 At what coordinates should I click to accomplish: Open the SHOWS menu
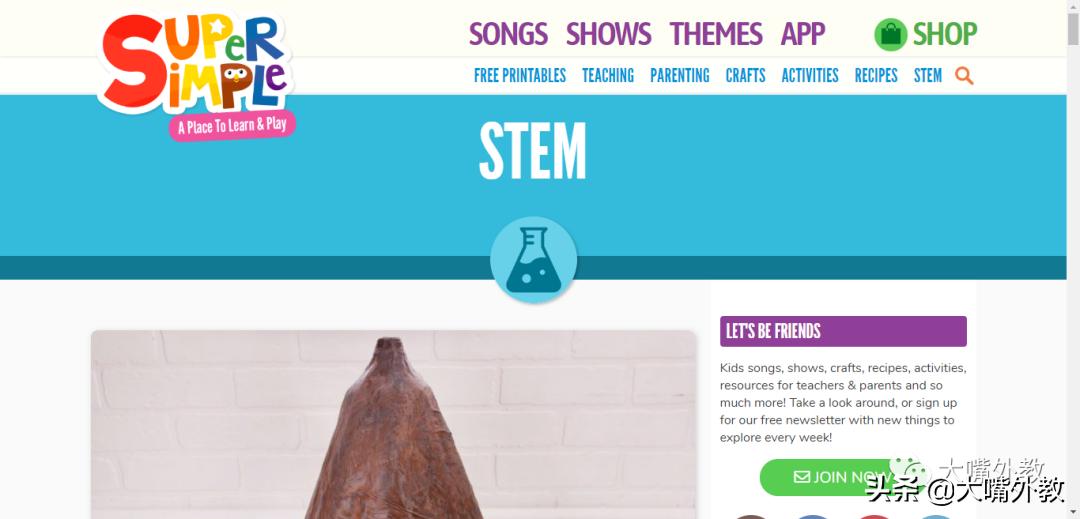click(x=608, y=34)
